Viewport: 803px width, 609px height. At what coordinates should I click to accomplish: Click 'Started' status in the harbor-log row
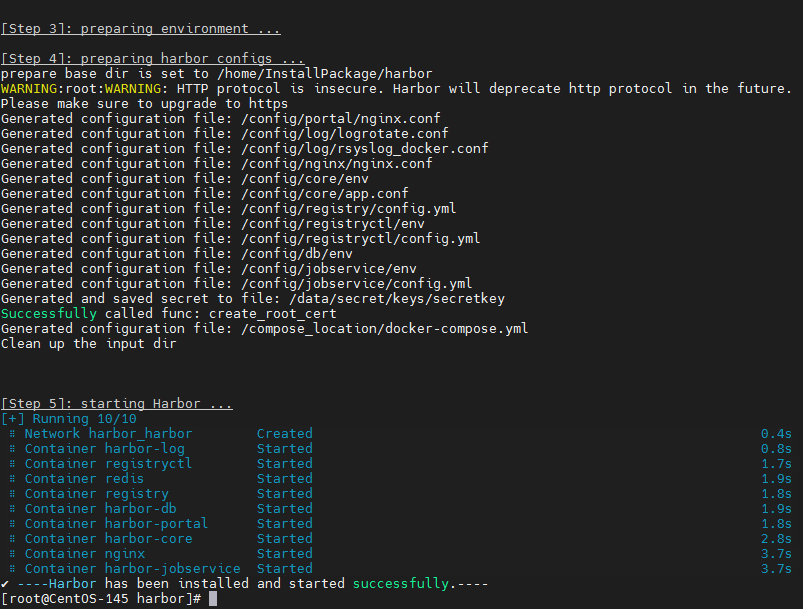click(x=285, y=449)
